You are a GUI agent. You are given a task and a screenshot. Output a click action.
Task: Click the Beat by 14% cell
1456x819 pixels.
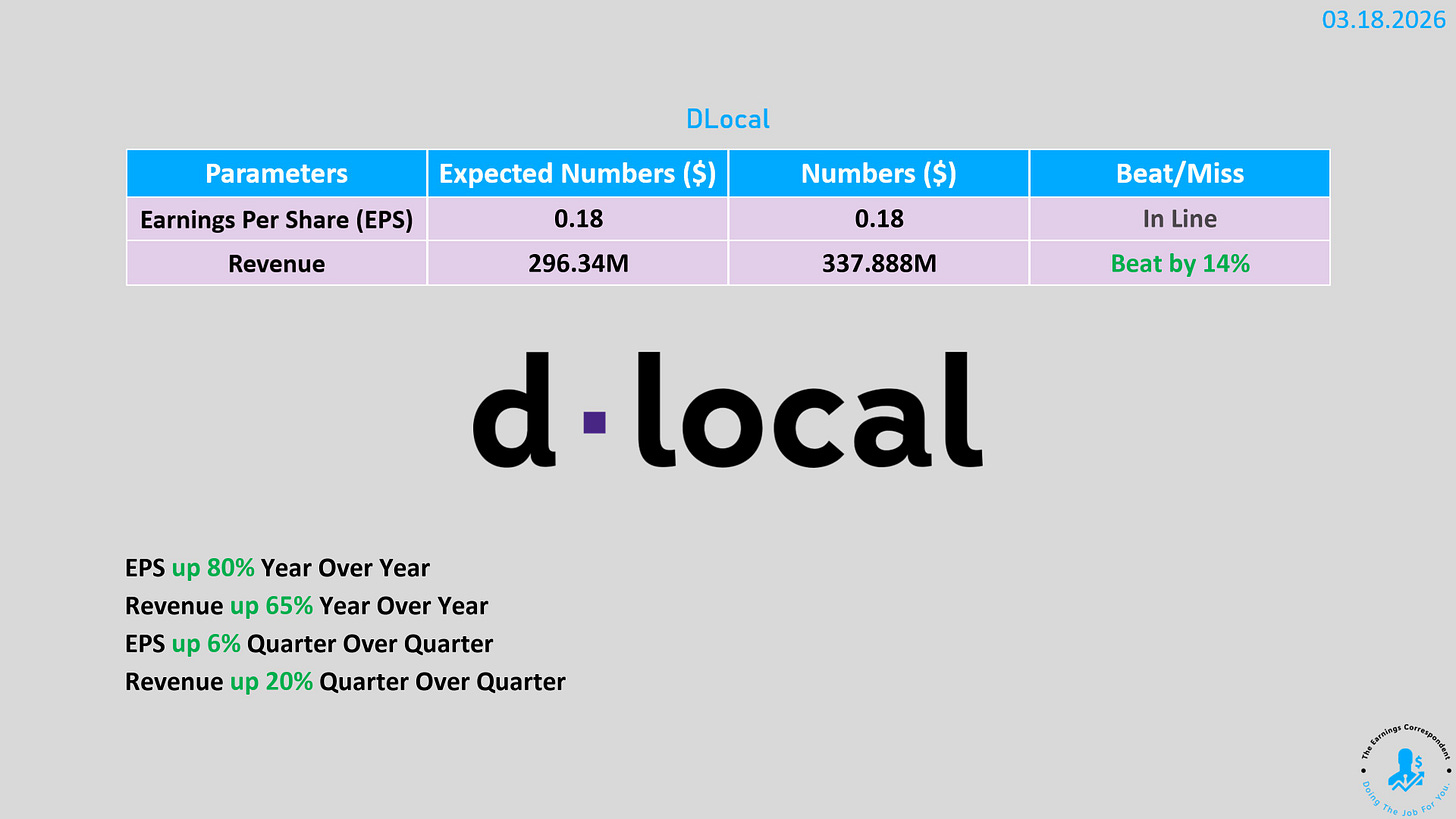tap(1180, 263)
